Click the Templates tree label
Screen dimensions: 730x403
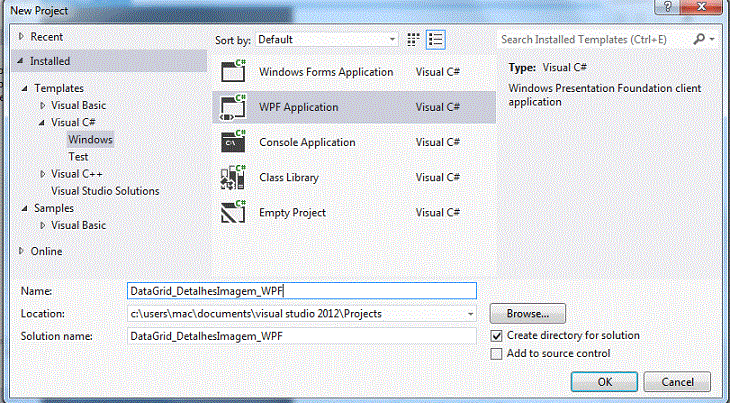59,88
